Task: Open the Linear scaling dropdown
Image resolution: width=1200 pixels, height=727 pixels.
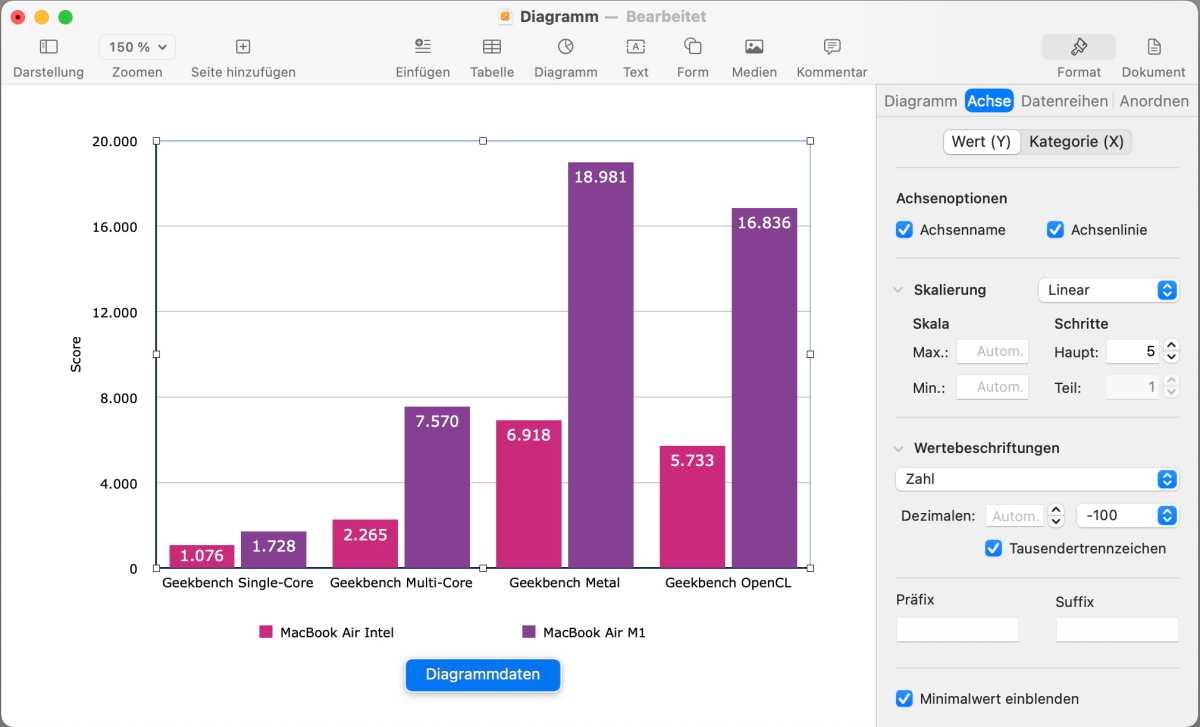Action: pos(1108,290)
